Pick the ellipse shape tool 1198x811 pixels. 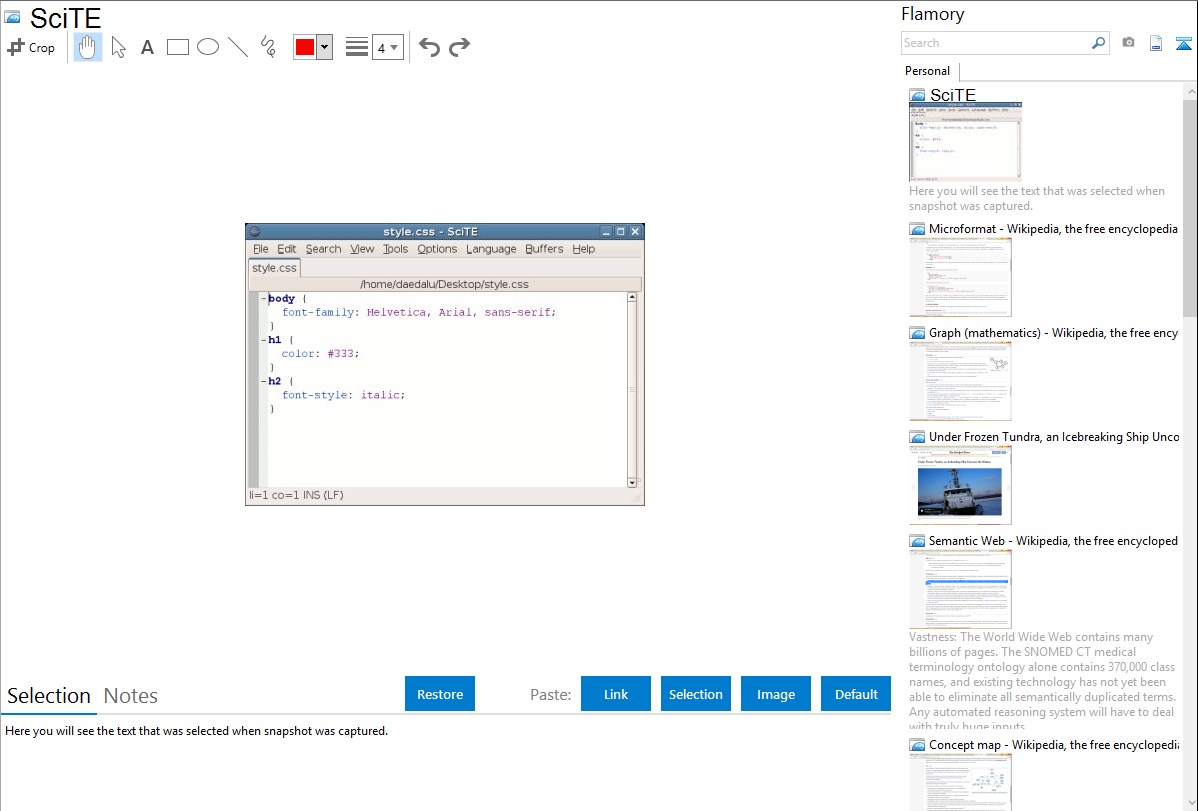208,47
